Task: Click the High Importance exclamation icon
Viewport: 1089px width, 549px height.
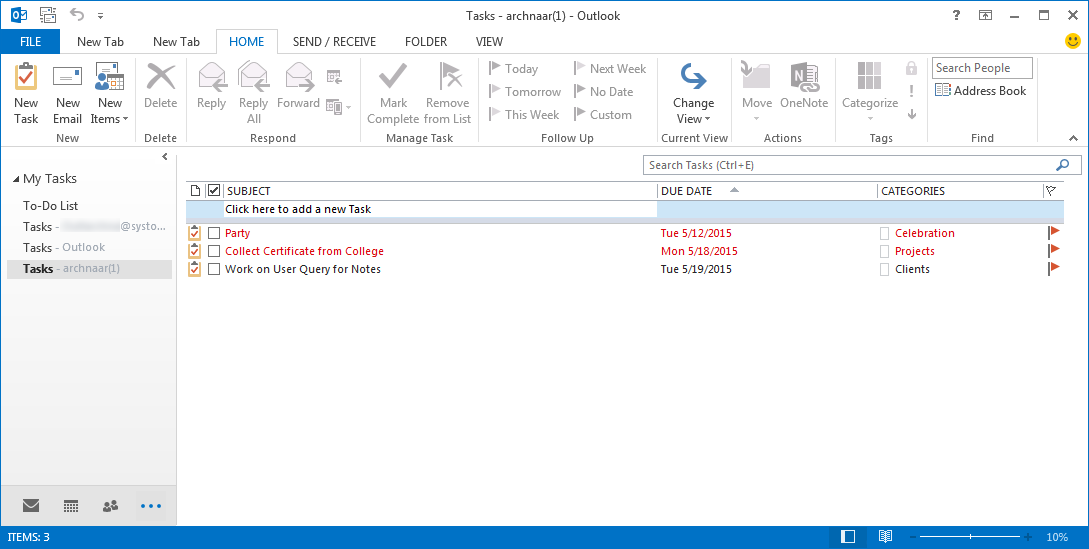Action: click(x=911, y=91)
